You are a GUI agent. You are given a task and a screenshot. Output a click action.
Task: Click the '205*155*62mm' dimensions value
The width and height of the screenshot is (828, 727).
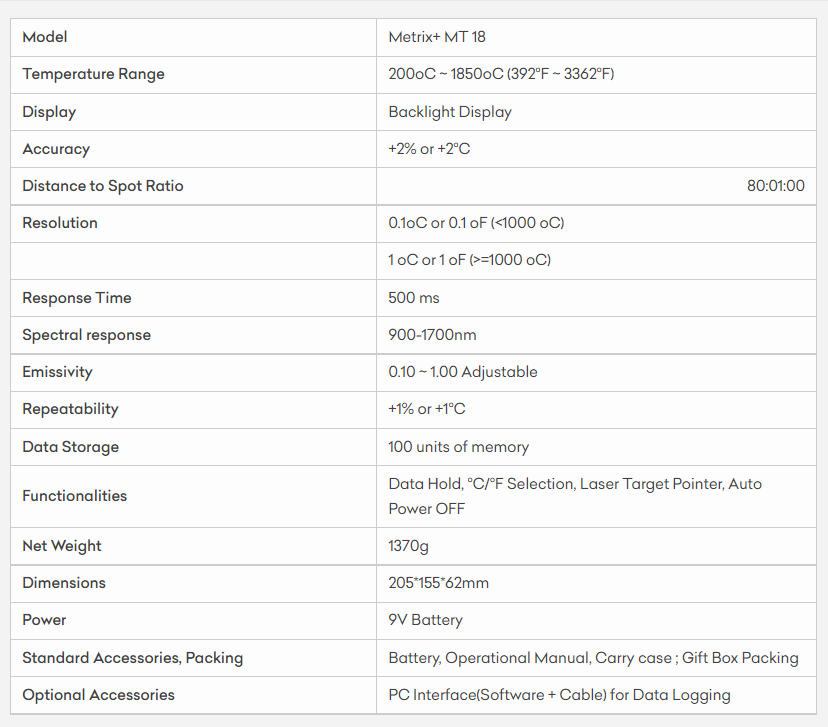(439, 583)
